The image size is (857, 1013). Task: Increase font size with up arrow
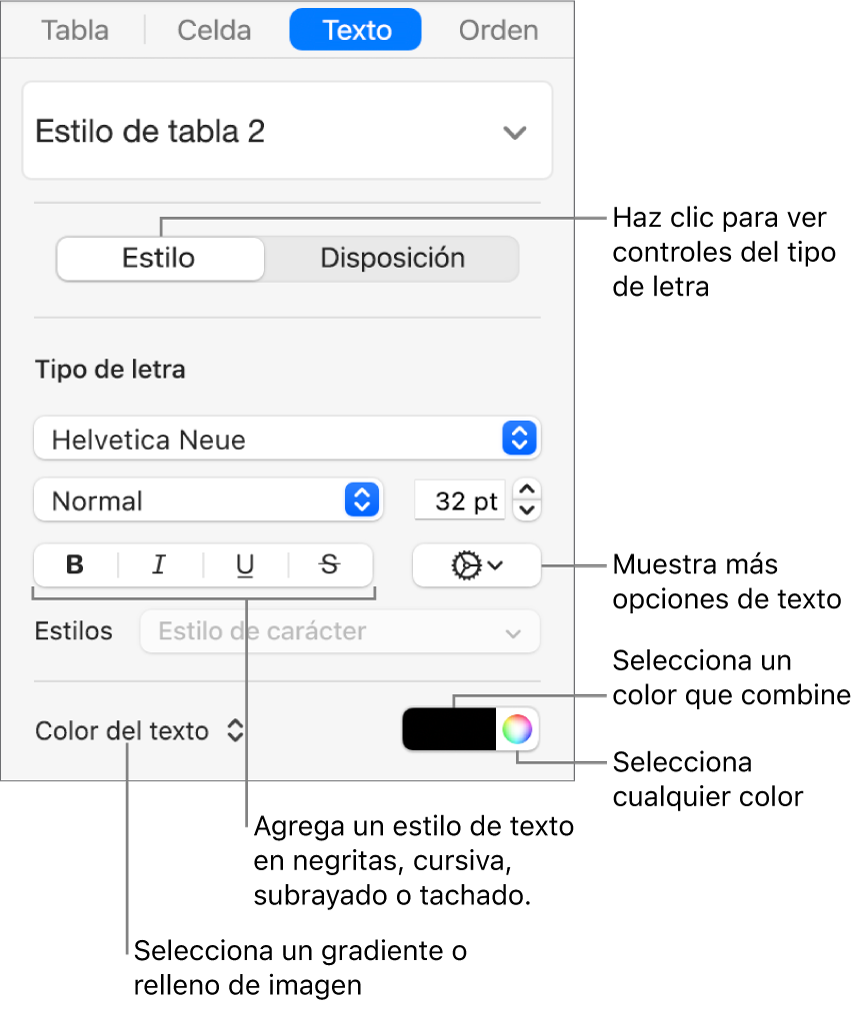click(530, 490)
